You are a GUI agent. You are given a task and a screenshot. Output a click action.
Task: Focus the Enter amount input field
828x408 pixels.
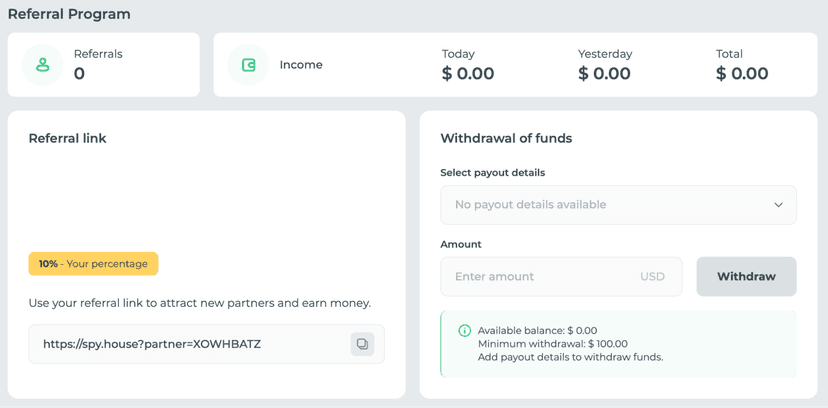pos(561,277)
